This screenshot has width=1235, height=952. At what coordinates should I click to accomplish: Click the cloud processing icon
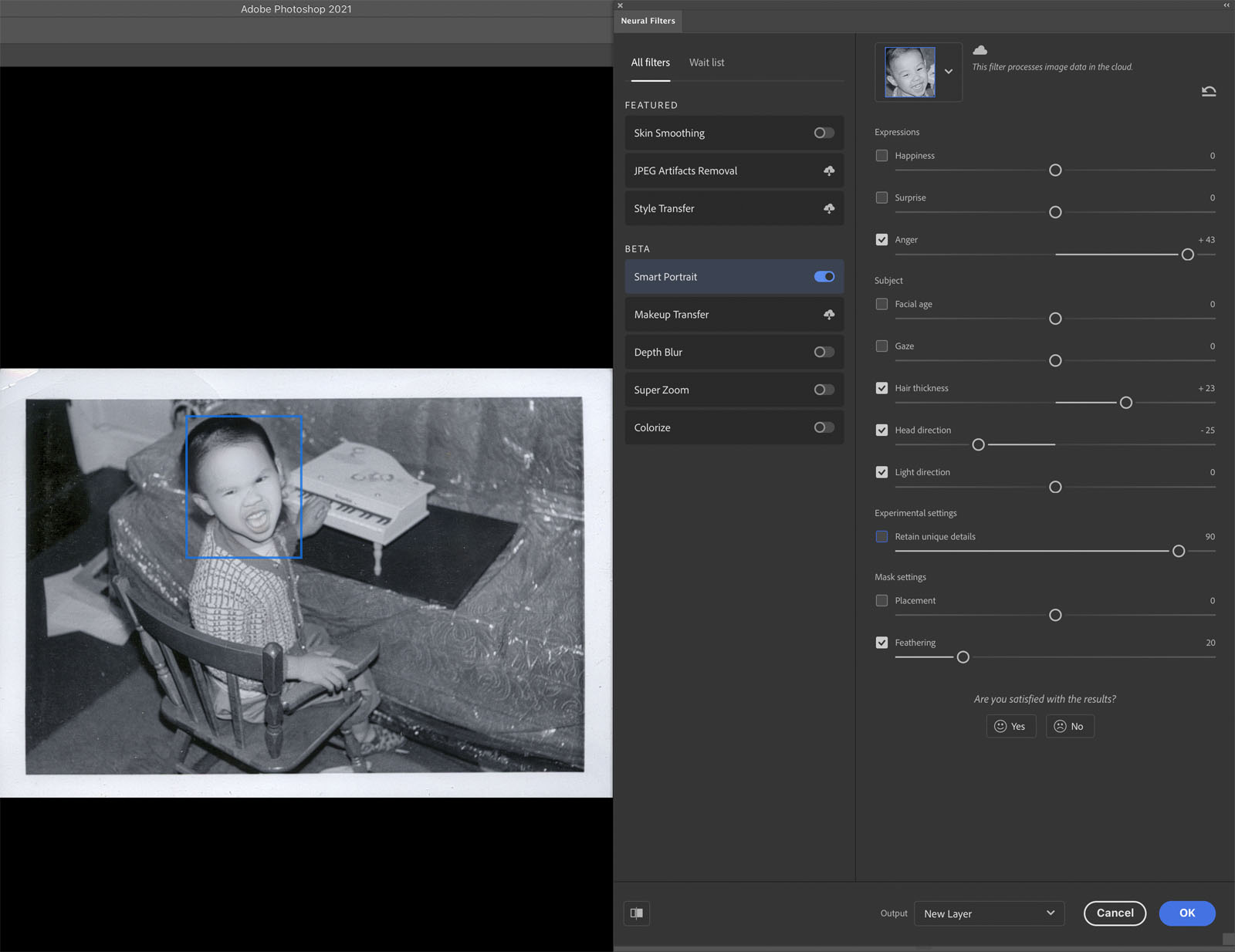pyautogui.click(x=980, y=50)
